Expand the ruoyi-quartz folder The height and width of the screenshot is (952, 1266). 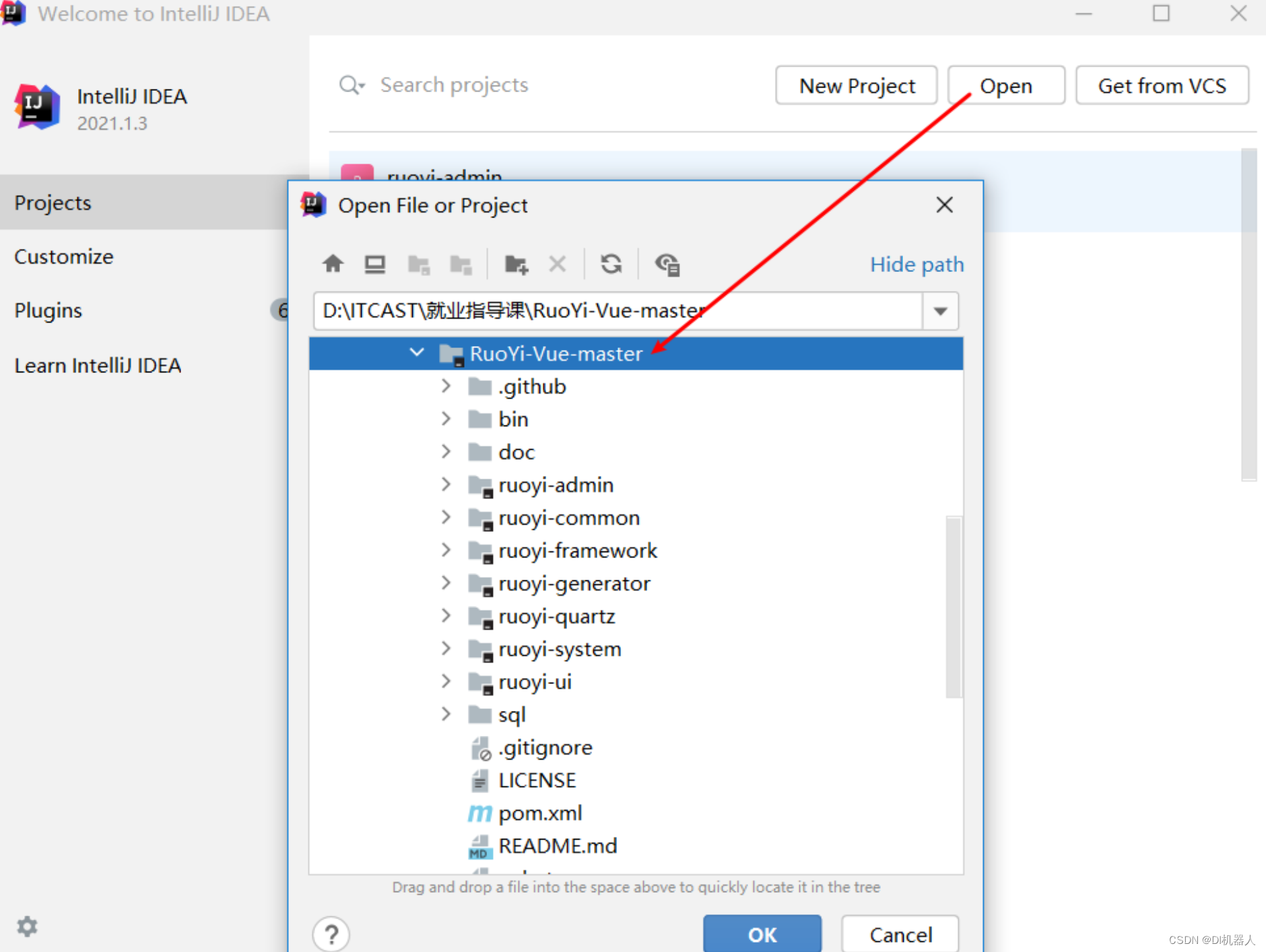coord(446,615)
